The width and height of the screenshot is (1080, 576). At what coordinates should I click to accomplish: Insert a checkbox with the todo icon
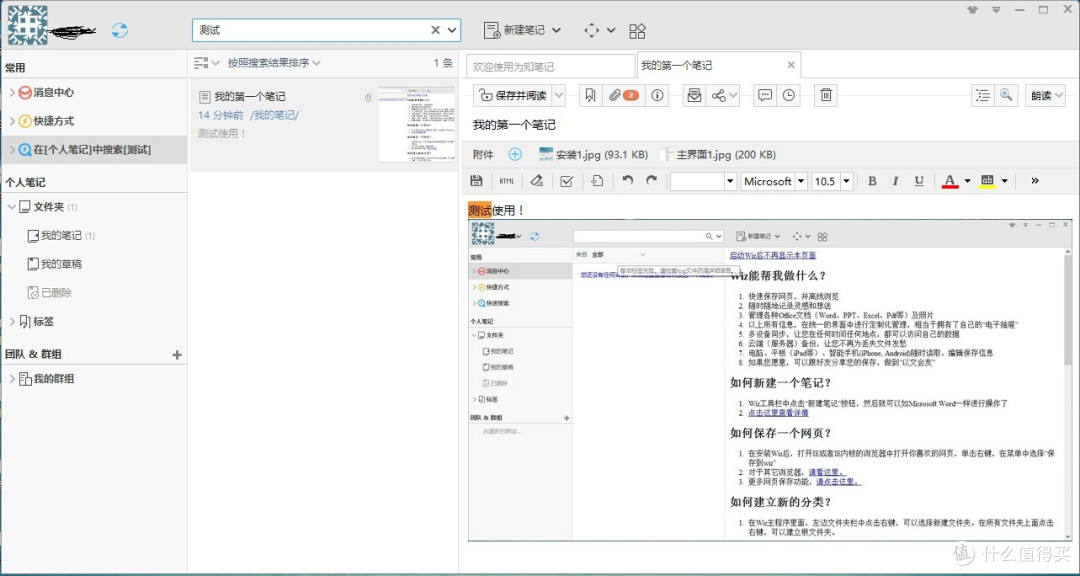(x=567, y=181)
